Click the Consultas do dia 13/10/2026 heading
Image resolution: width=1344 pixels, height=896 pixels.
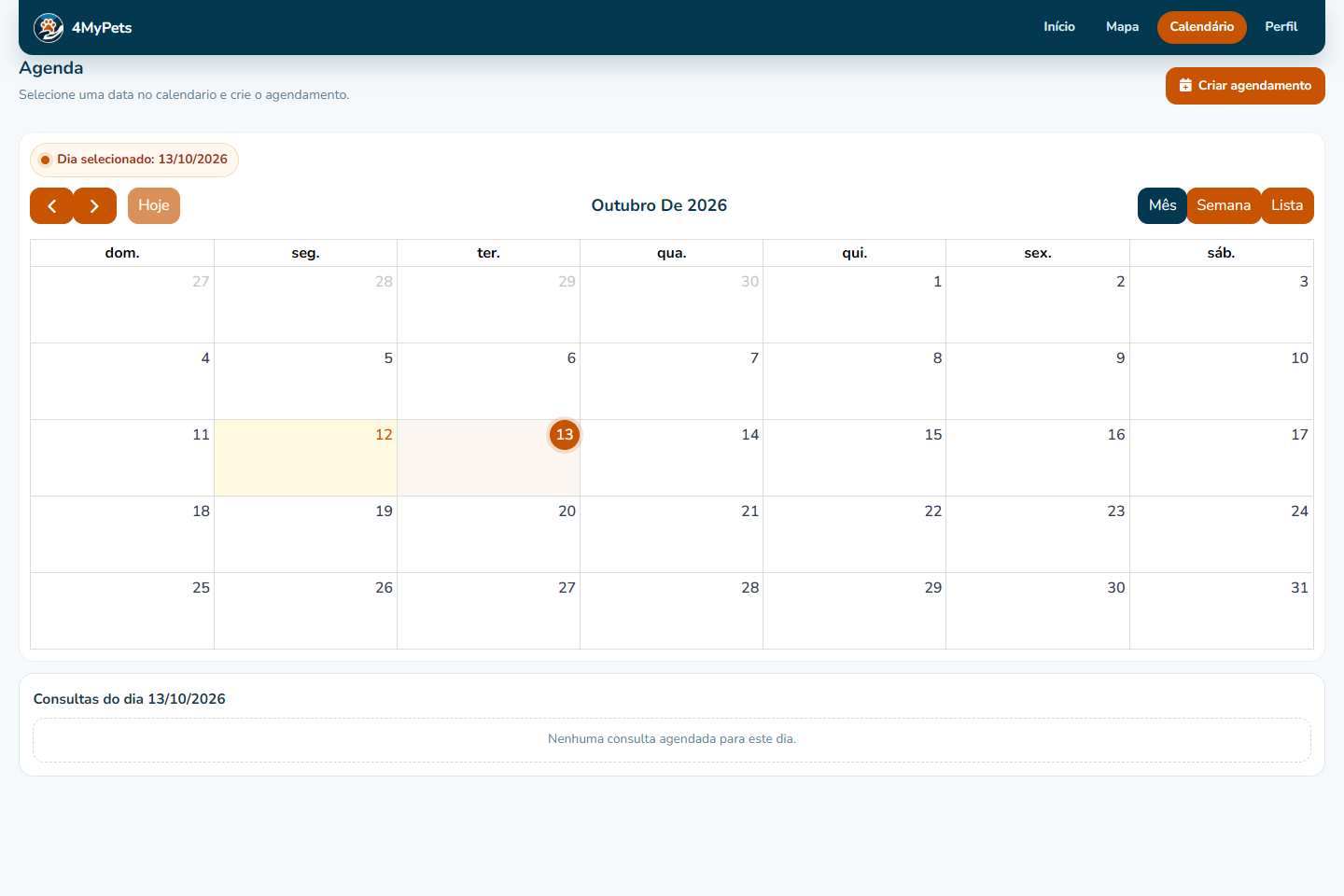pyautogui.click(x=130, y=699)
